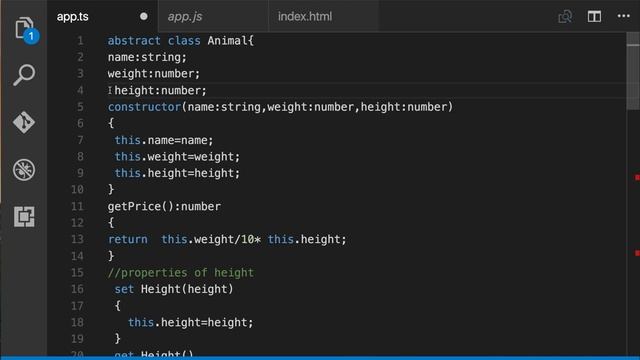Click 'this.weight=weight;' on line 8
640x360 pixels.
pyautogui.click(x=177, y=157)
